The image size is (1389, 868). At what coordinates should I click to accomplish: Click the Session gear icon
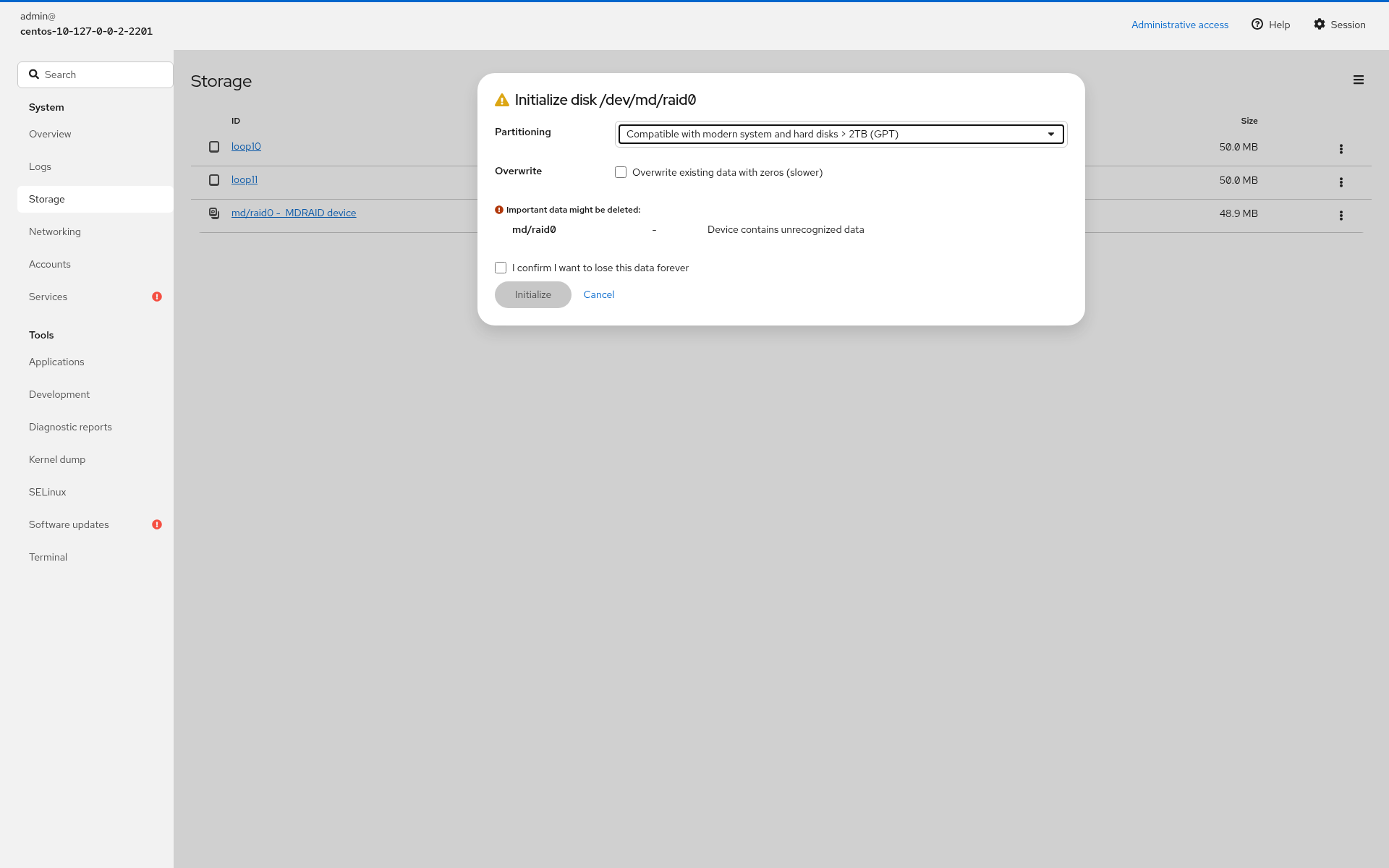1320,24
